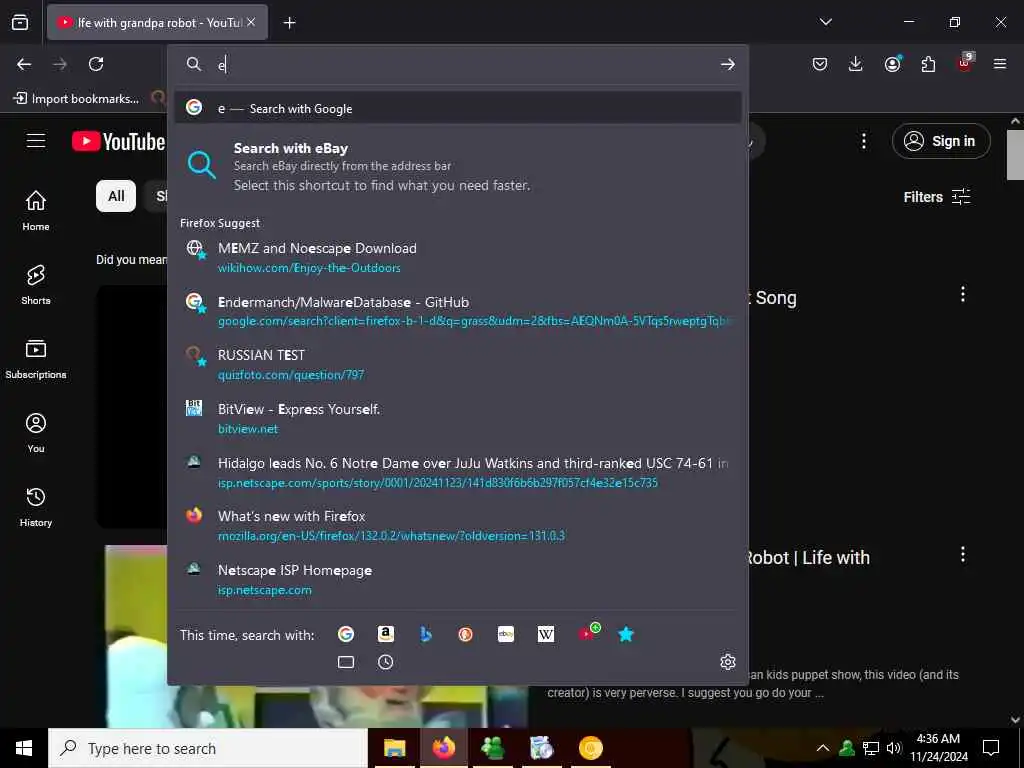1024x768 pixels.
Task: Open Netscape ISP Homepage suggestion
Action: (x=458, y=579)
